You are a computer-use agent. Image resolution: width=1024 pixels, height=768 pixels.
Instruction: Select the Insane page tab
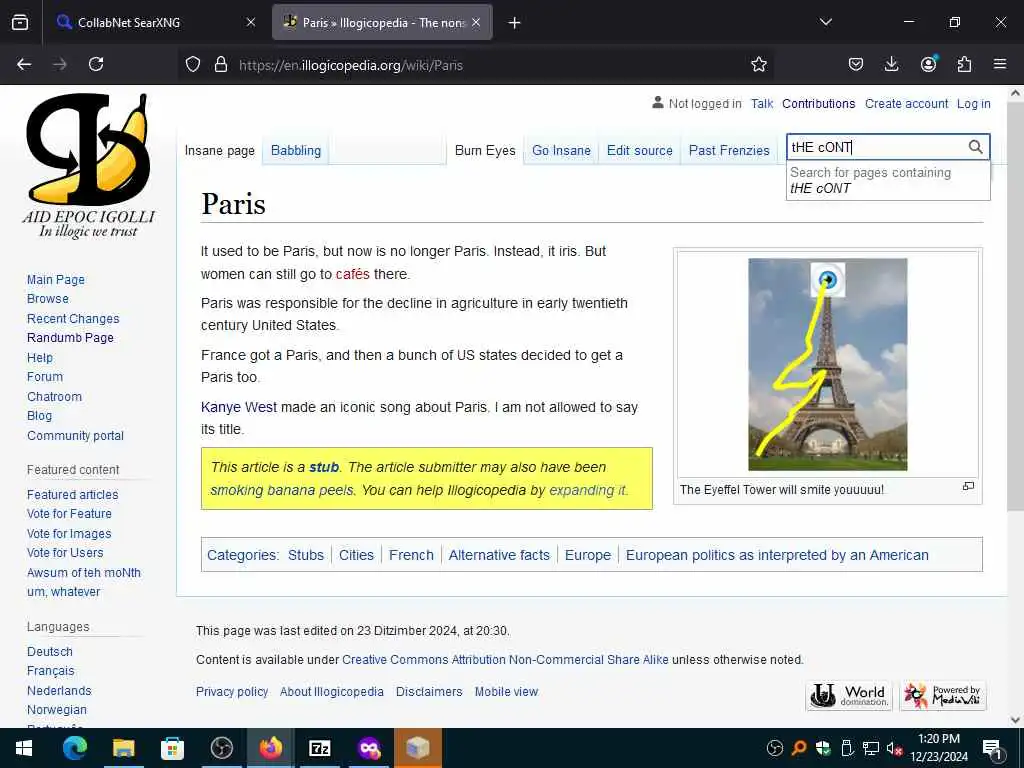[x=219, y=150]
